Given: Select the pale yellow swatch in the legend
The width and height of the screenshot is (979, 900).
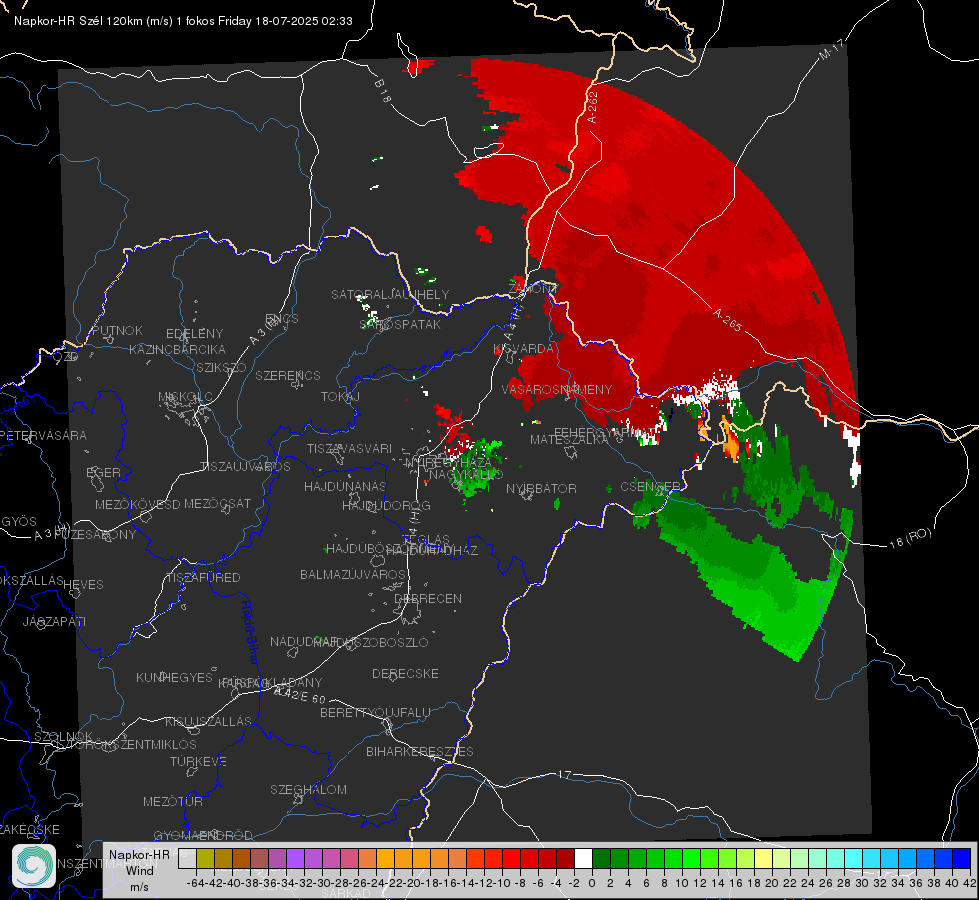Looking at the screenshot, I should pos(764,859).
